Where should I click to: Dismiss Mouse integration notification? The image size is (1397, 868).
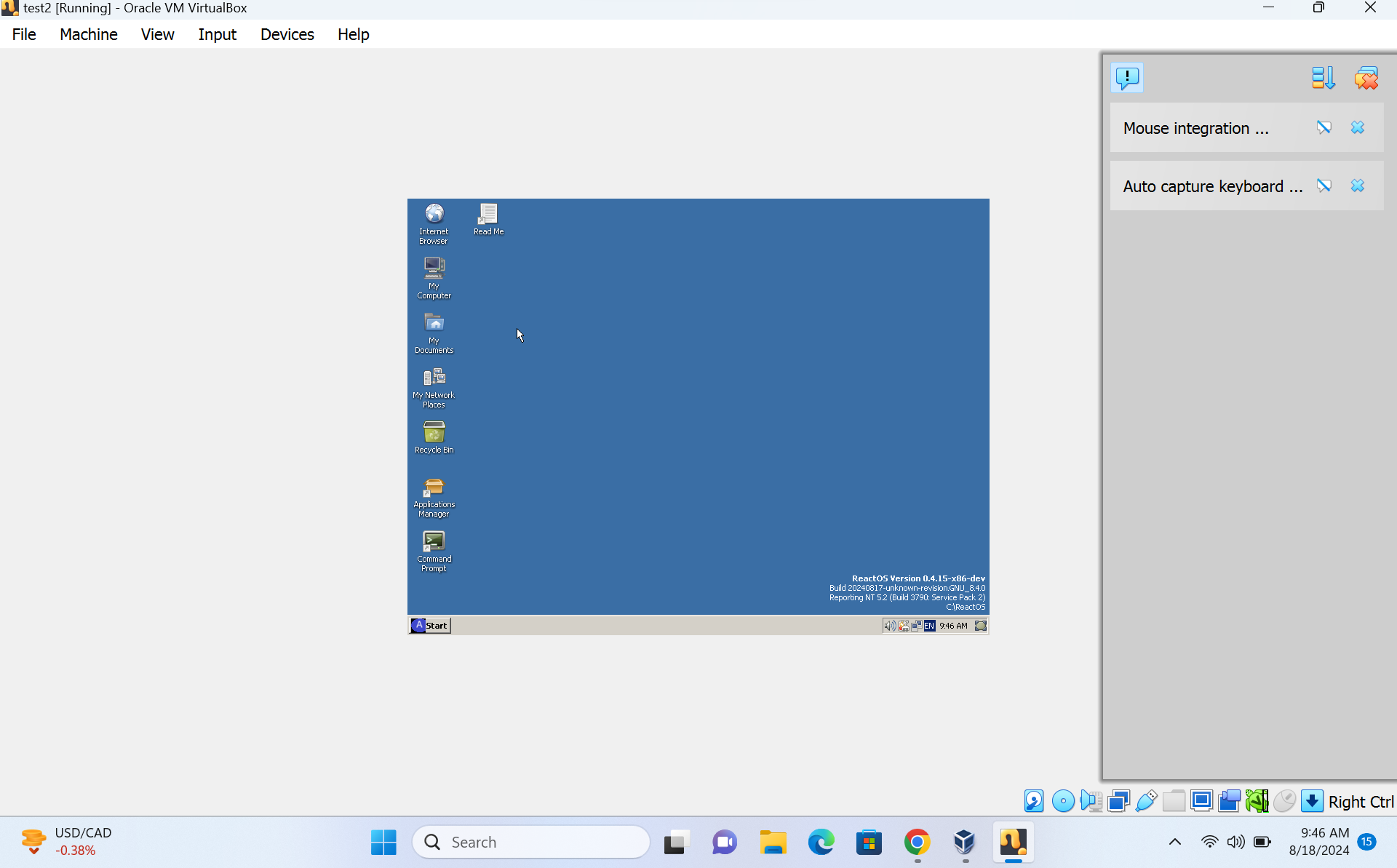(x=1357, y=128)
